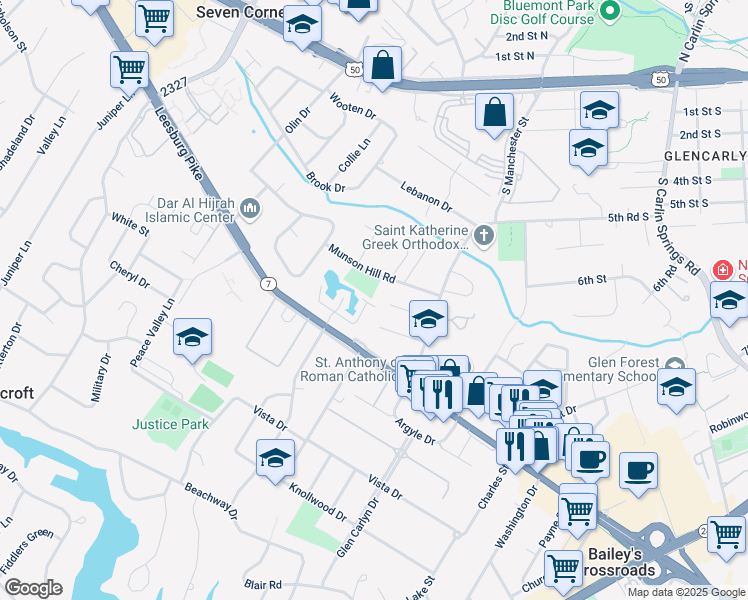Screen dimensions: 748x600
Task: Click the 2327 route number label
Action: (174, 87)
